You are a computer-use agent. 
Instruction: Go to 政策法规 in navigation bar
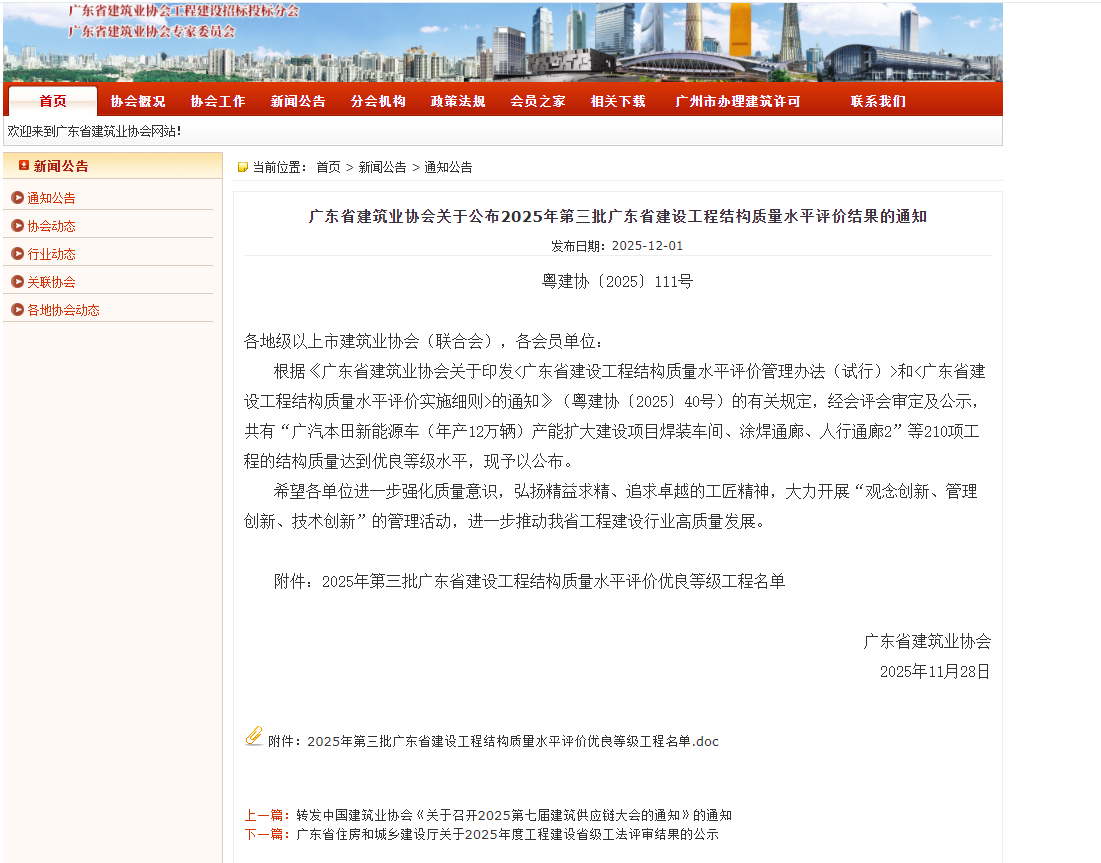coord(458,101)
